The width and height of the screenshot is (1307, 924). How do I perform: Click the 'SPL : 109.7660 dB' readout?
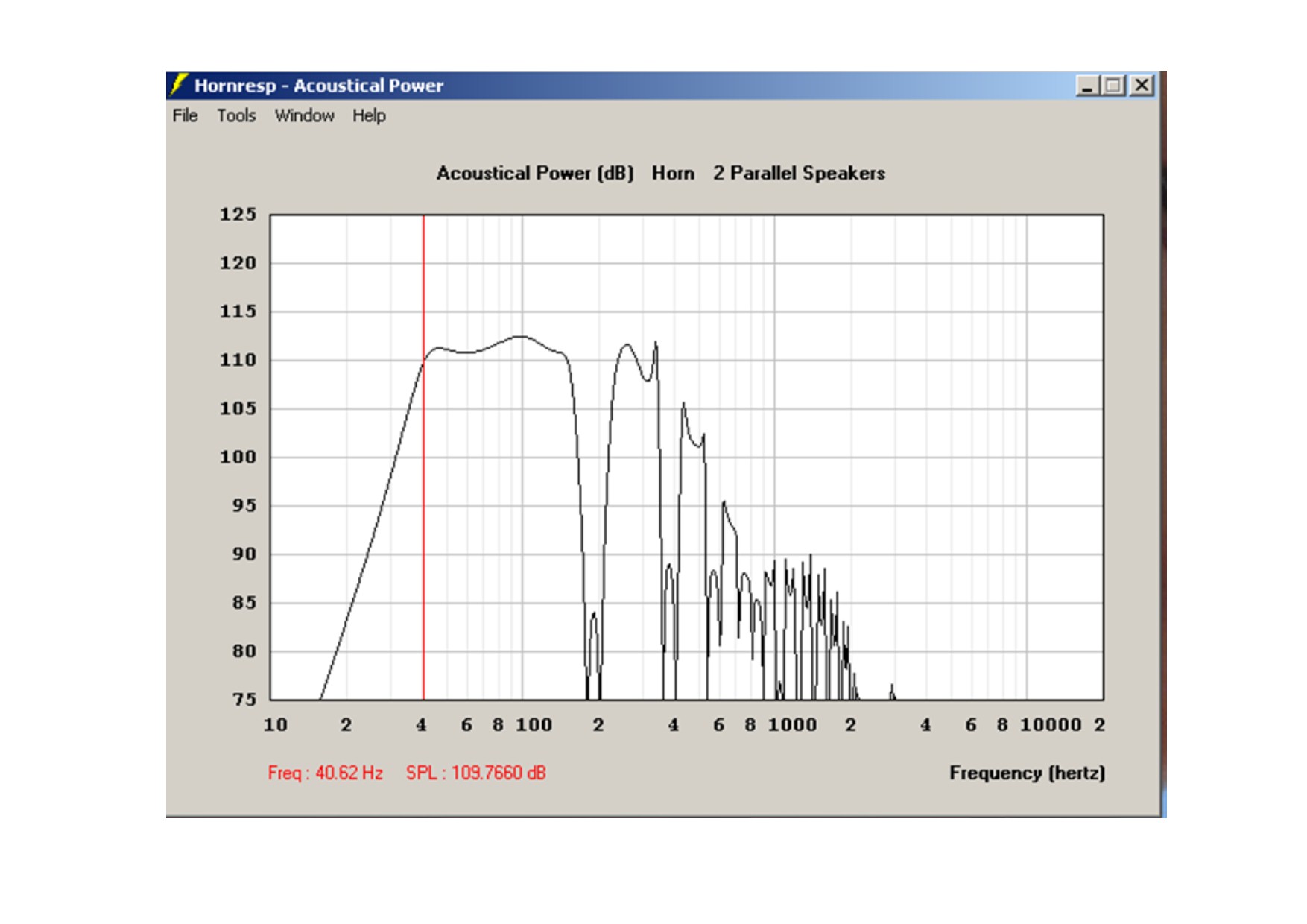pyautogui.click(x=476, y=773)
